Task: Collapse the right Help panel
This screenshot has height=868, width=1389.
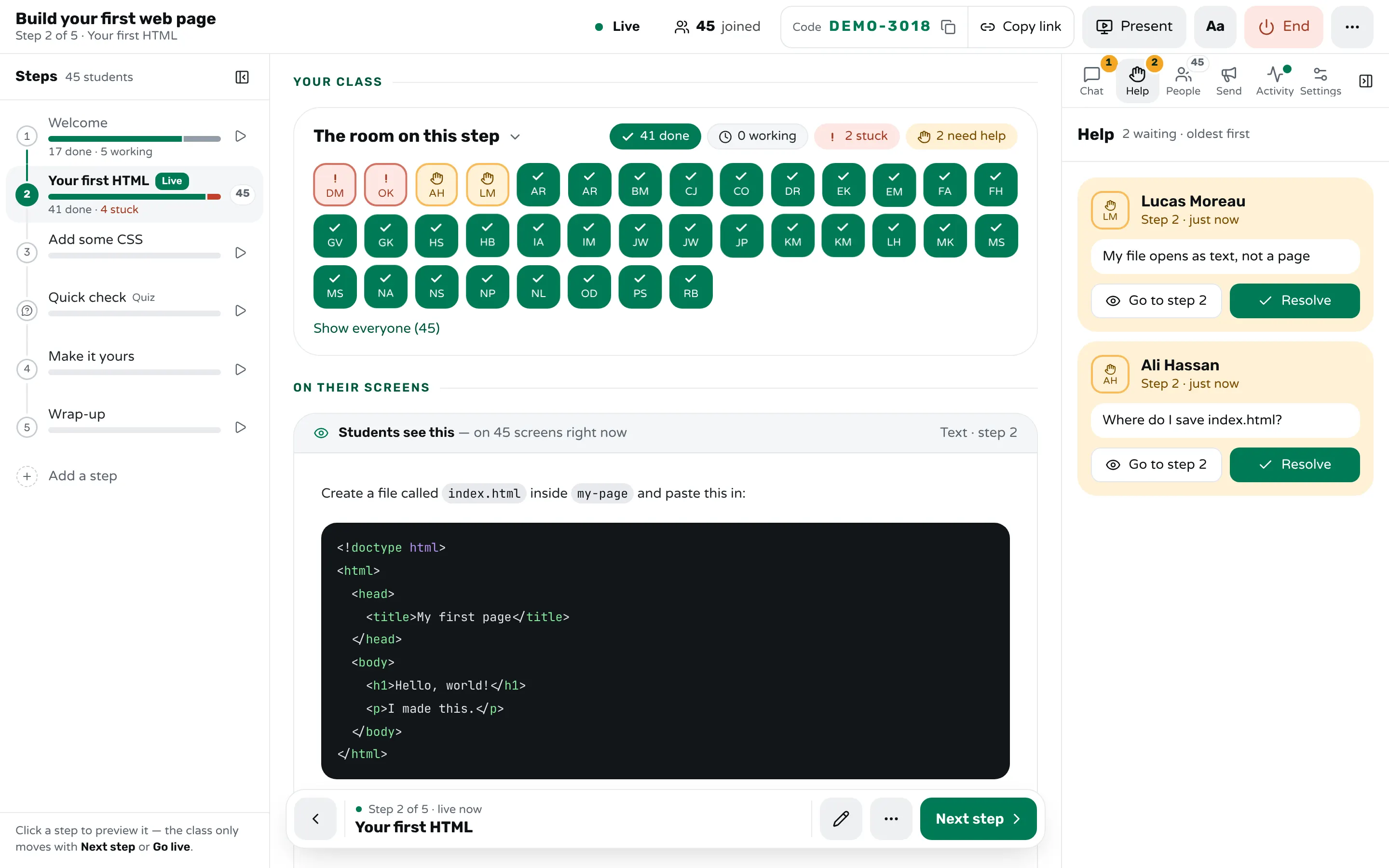Action: point(1365,81)
